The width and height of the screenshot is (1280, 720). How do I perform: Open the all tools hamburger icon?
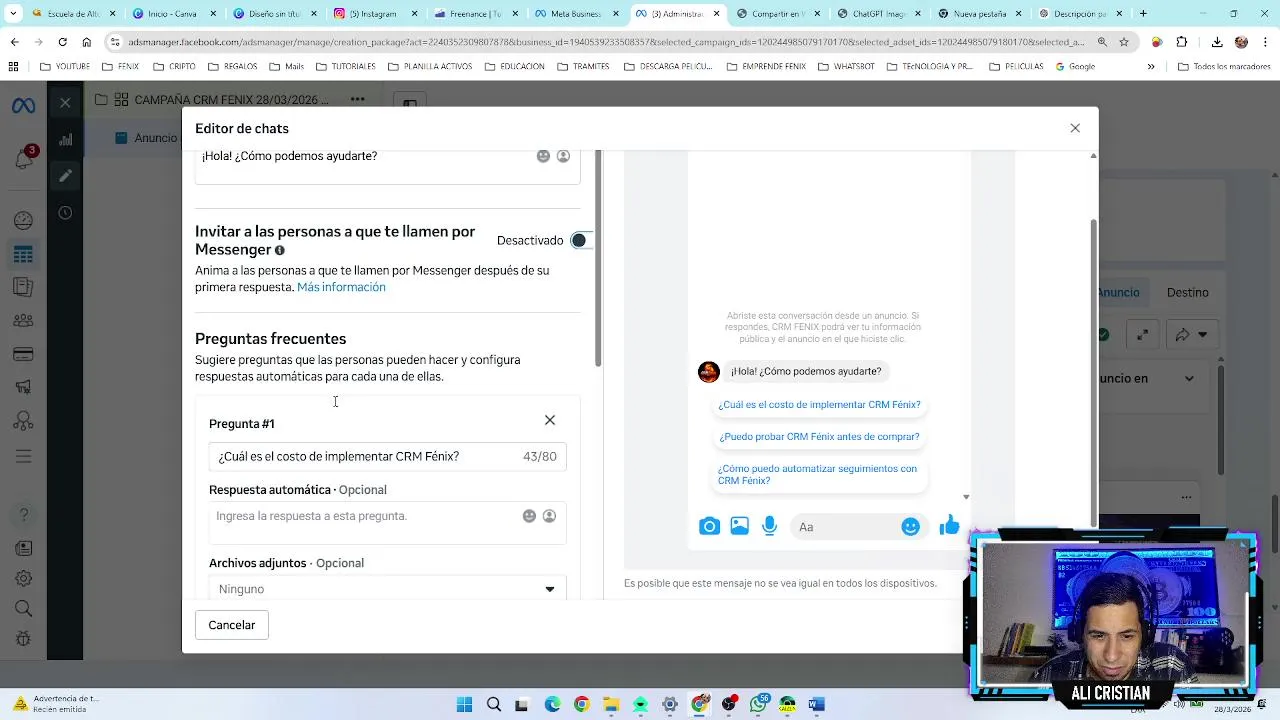coord(23,456)
